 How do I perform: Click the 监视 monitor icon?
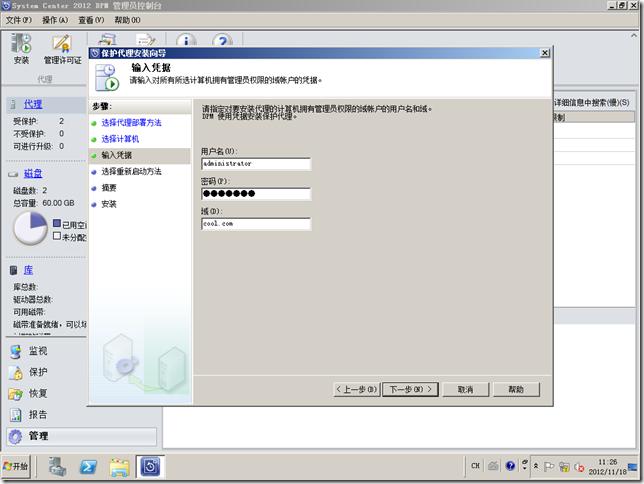tap(16, 352)
